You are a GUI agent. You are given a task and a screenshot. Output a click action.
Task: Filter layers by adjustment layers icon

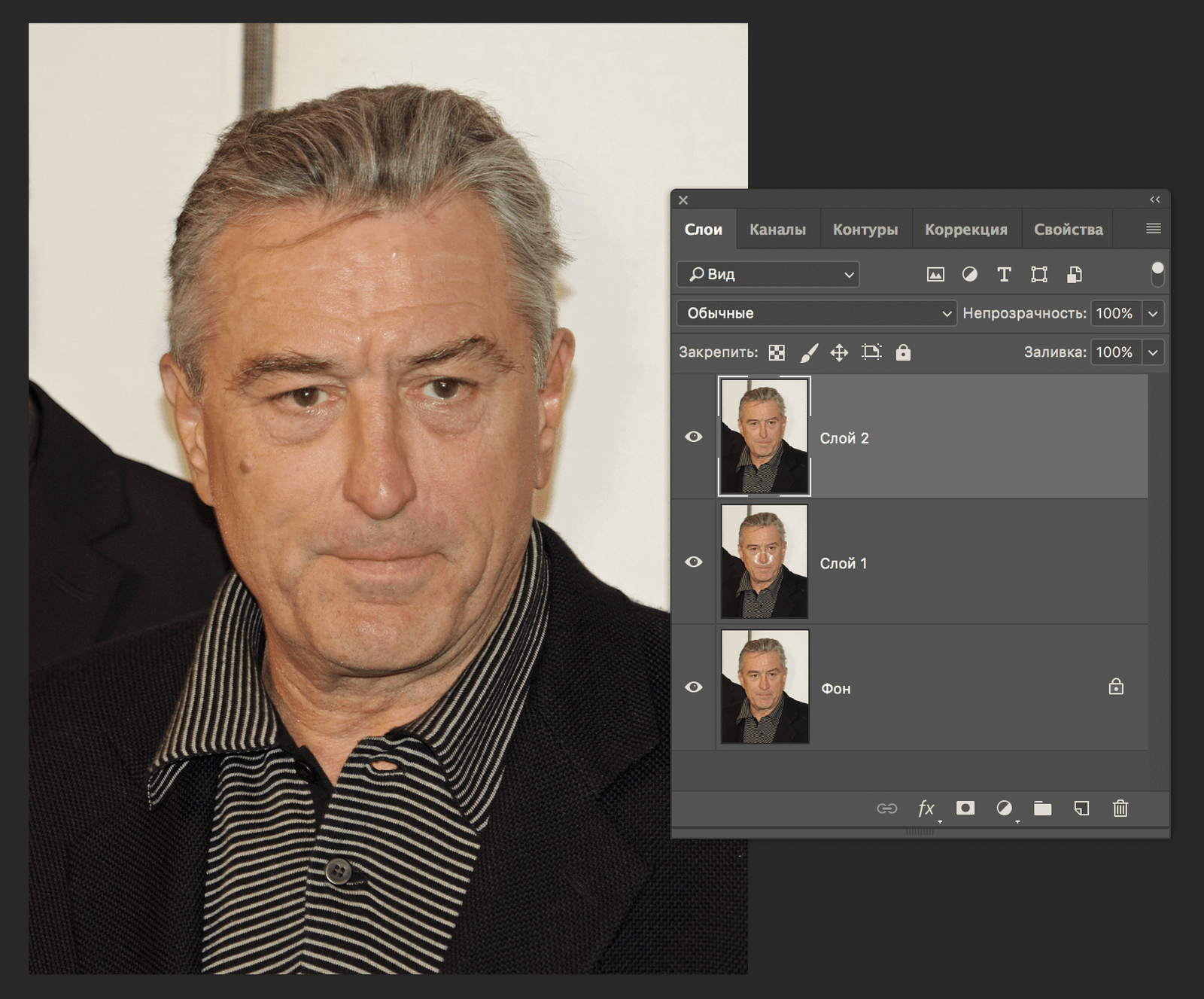tap(969, 275)
